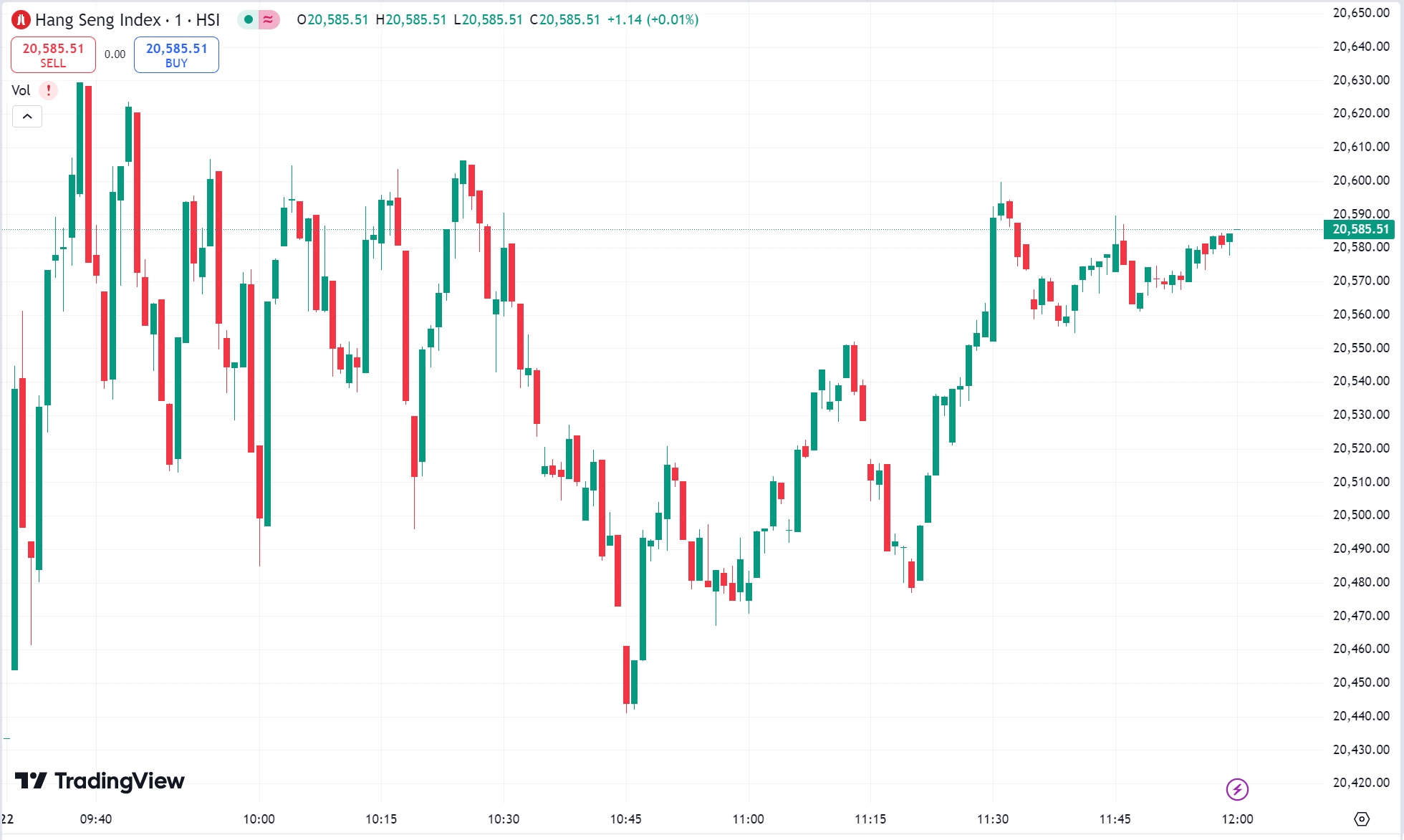Screen dimensions: 1404x840
Task: Select the BUY order button
Action: point(175,54)
